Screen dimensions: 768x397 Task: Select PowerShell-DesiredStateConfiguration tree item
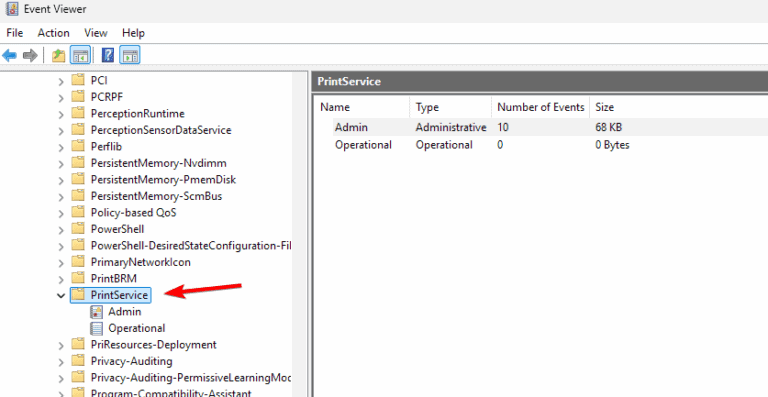(191, 246)
